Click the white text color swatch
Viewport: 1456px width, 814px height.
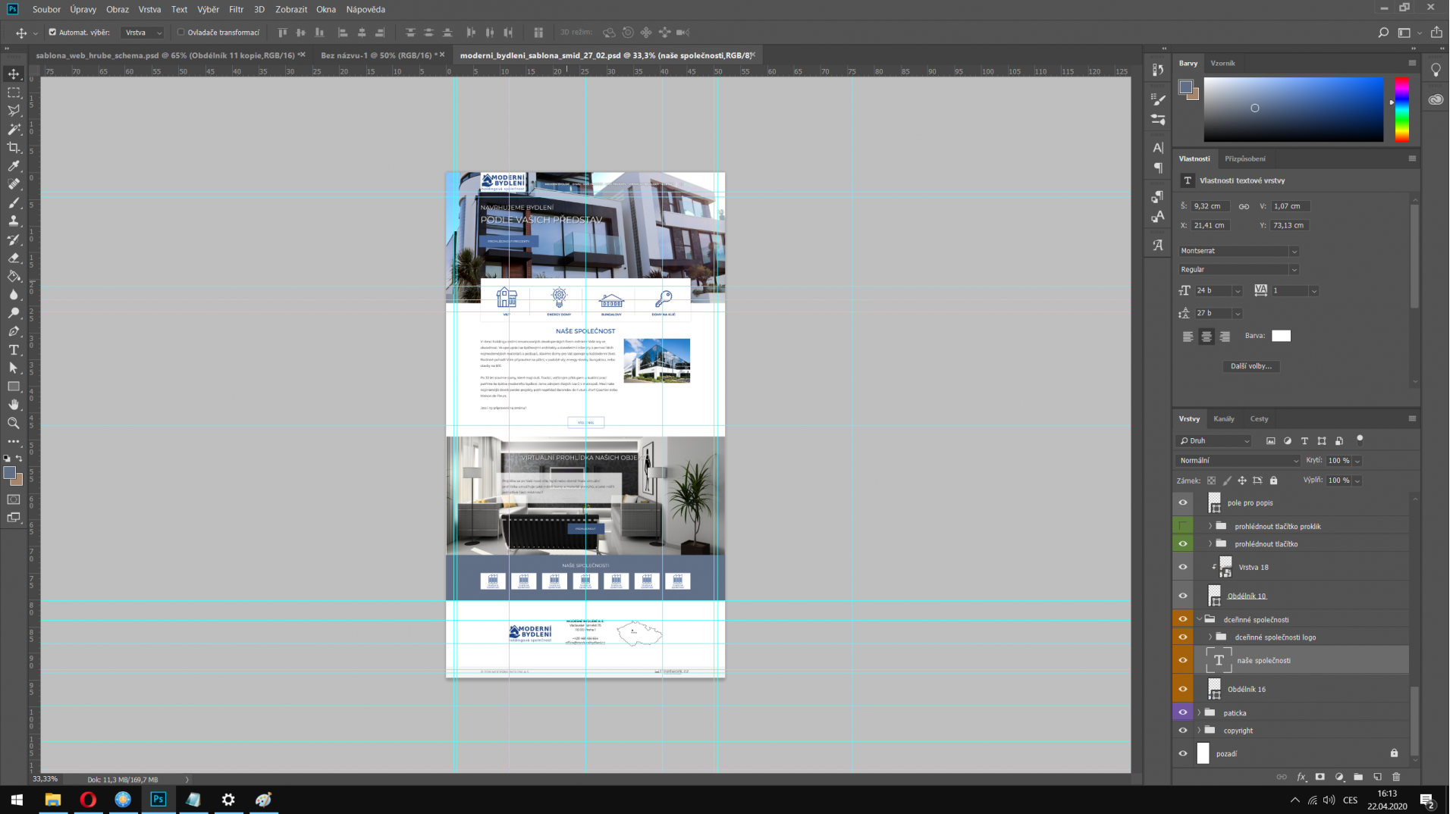(x=1281, y=336)
